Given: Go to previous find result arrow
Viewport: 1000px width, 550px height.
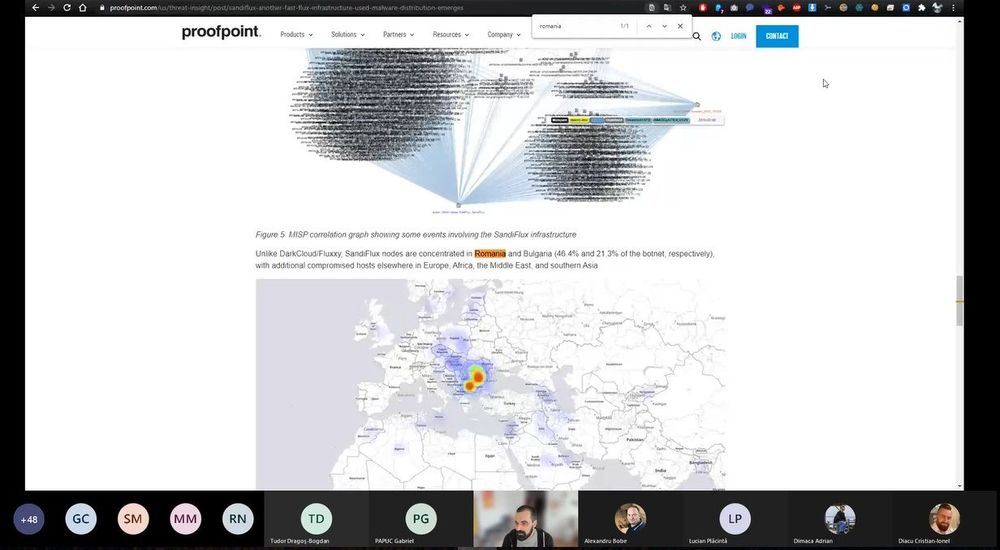Looking at the screenshot, I should click(x=649, y=26).
